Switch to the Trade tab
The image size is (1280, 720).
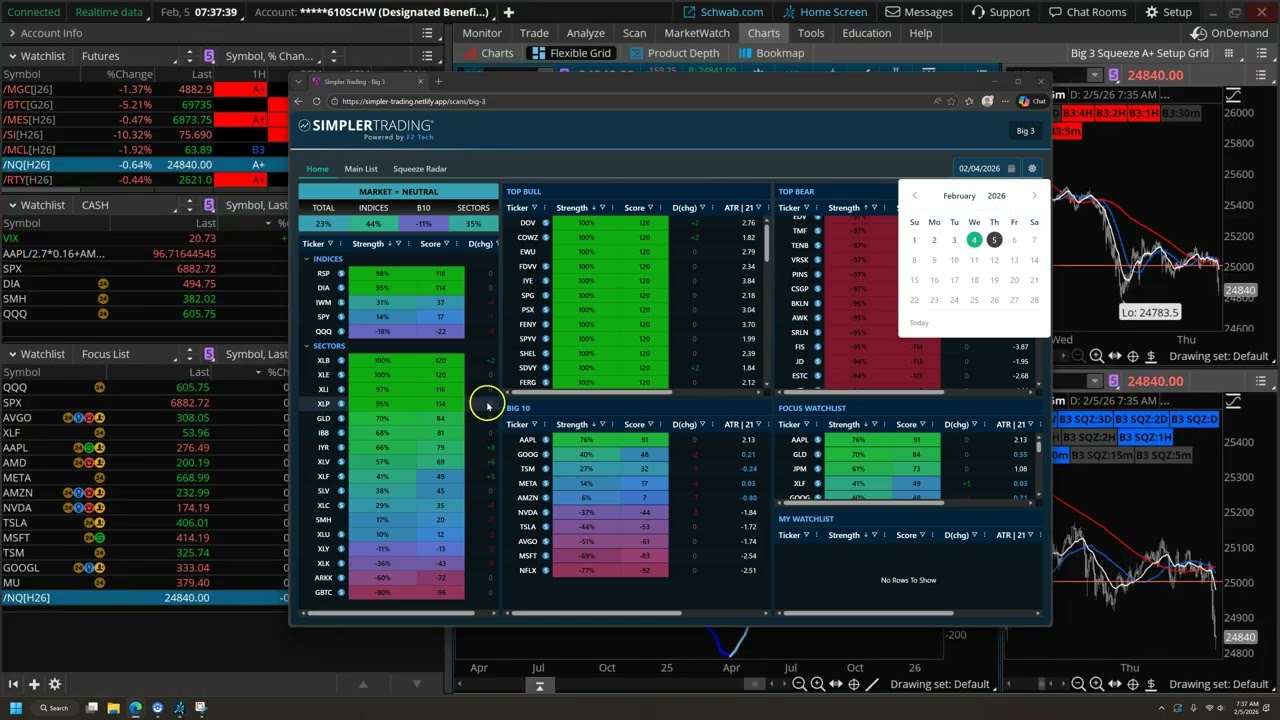[534, 33]
